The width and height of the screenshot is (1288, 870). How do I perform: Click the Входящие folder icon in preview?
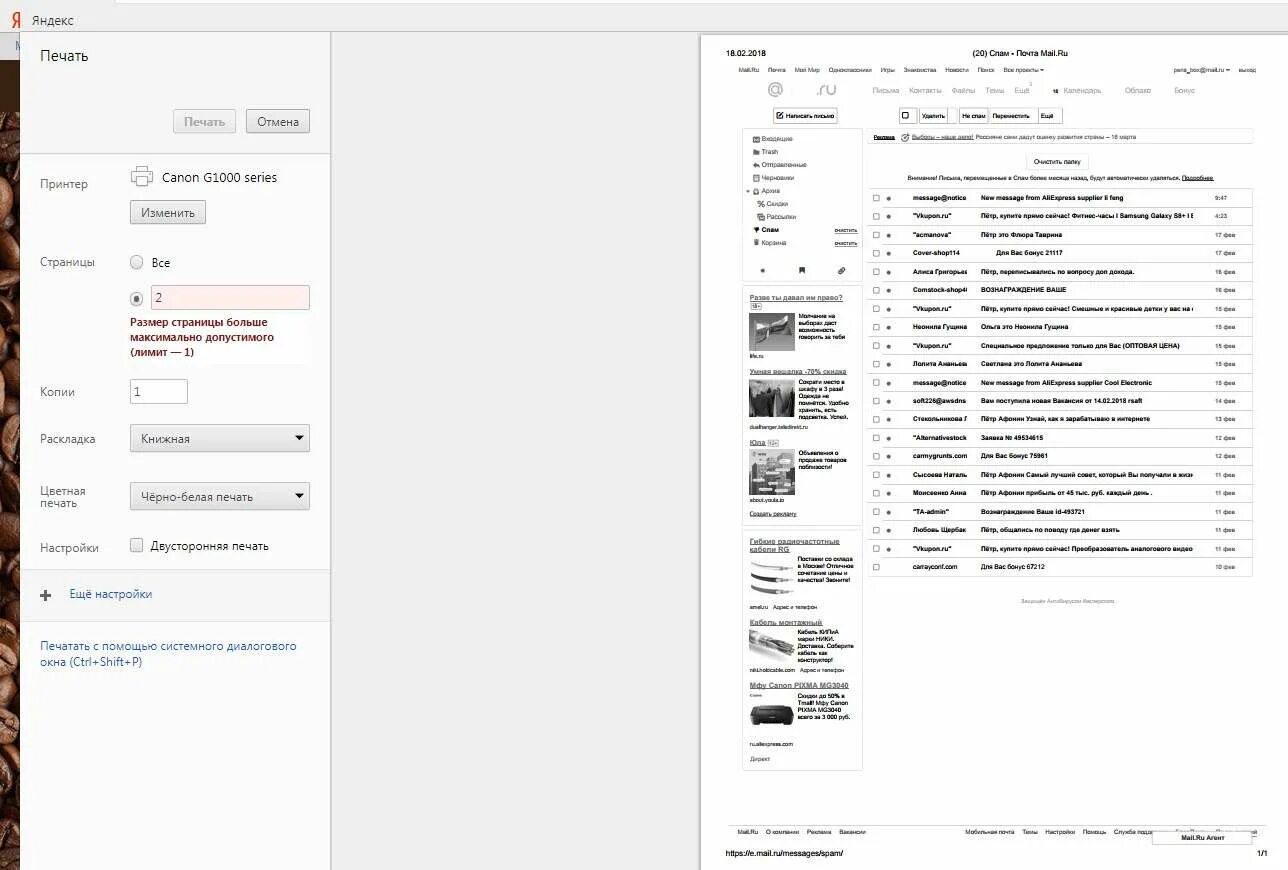tap(756, 139)
